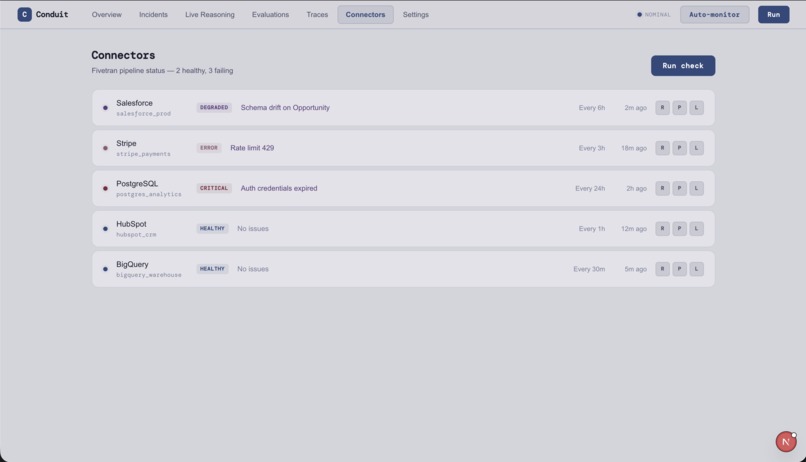Click the Fivetran pipeline status subtitle
The image size is (806, 462).
click(162, 70)
